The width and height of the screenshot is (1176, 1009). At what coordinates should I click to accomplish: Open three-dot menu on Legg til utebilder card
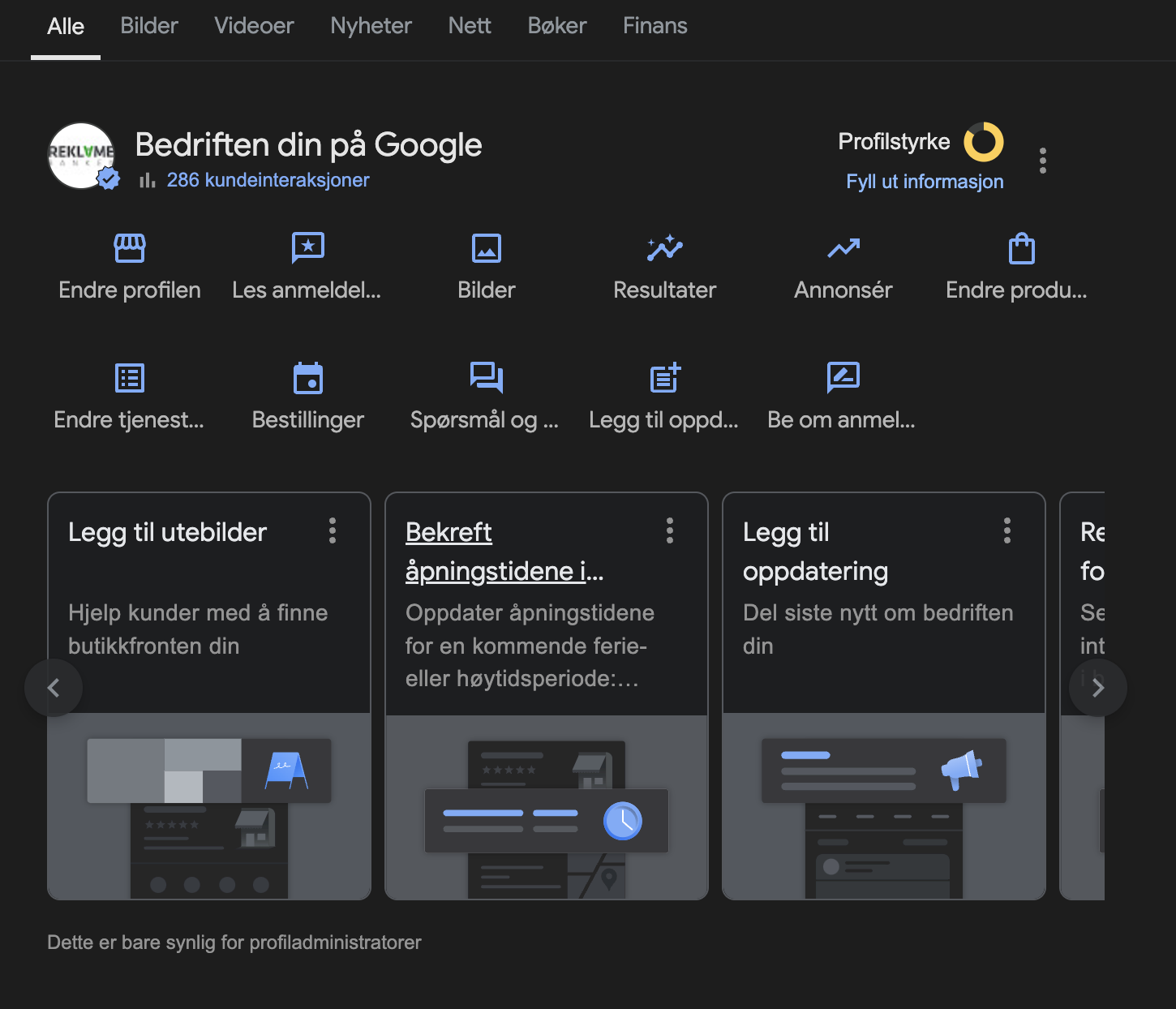coord(333,530)
